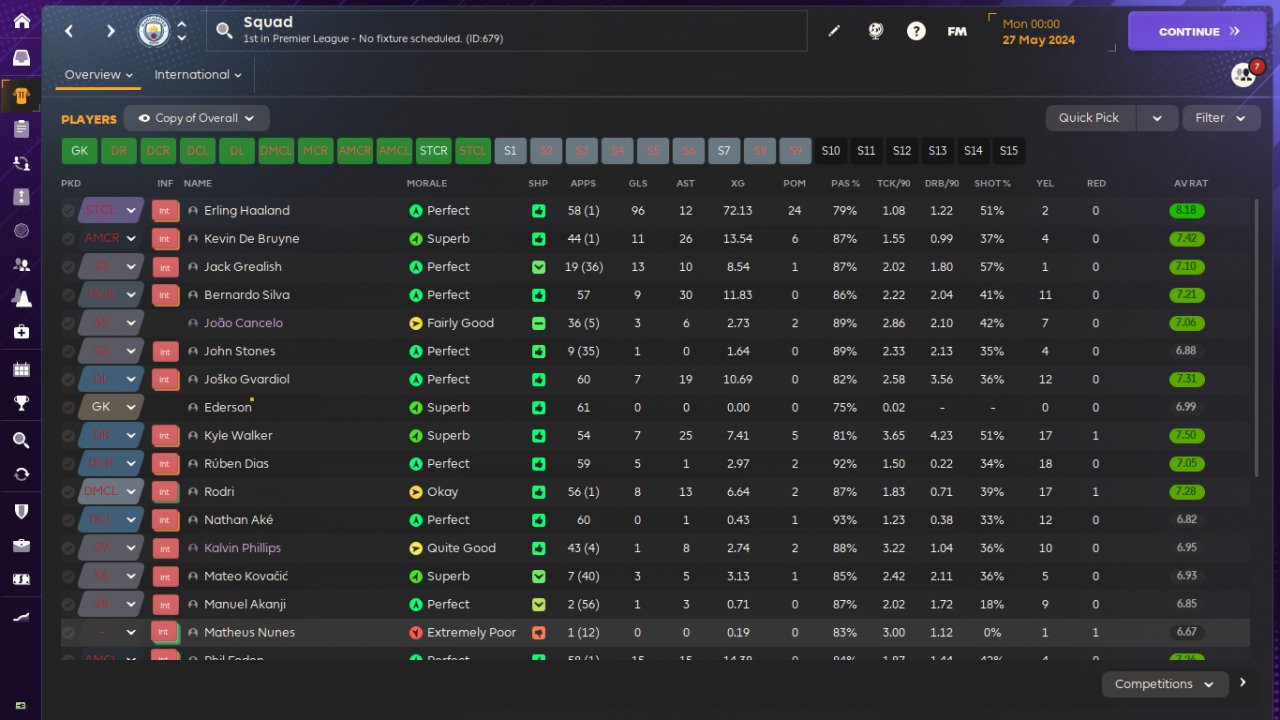Open the shield icon in the sidebar
The width and height of the screenshot is (1280, 720).
point(21,511)
